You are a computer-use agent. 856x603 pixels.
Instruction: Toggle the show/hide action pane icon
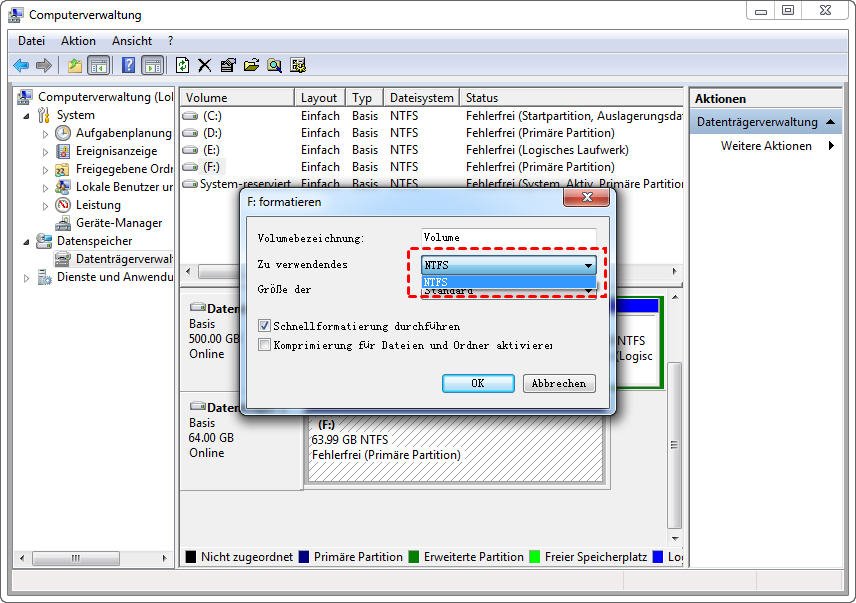click(x=152, y=66)
